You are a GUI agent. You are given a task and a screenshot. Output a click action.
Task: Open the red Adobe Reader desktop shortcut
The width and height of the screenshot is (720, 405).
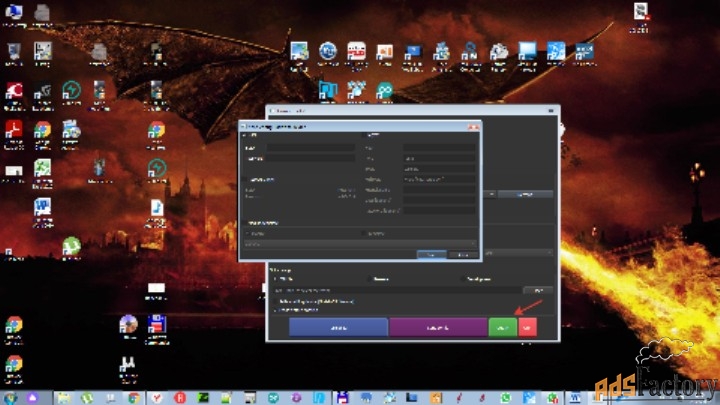pyautogui.click(x=15, y=130)
